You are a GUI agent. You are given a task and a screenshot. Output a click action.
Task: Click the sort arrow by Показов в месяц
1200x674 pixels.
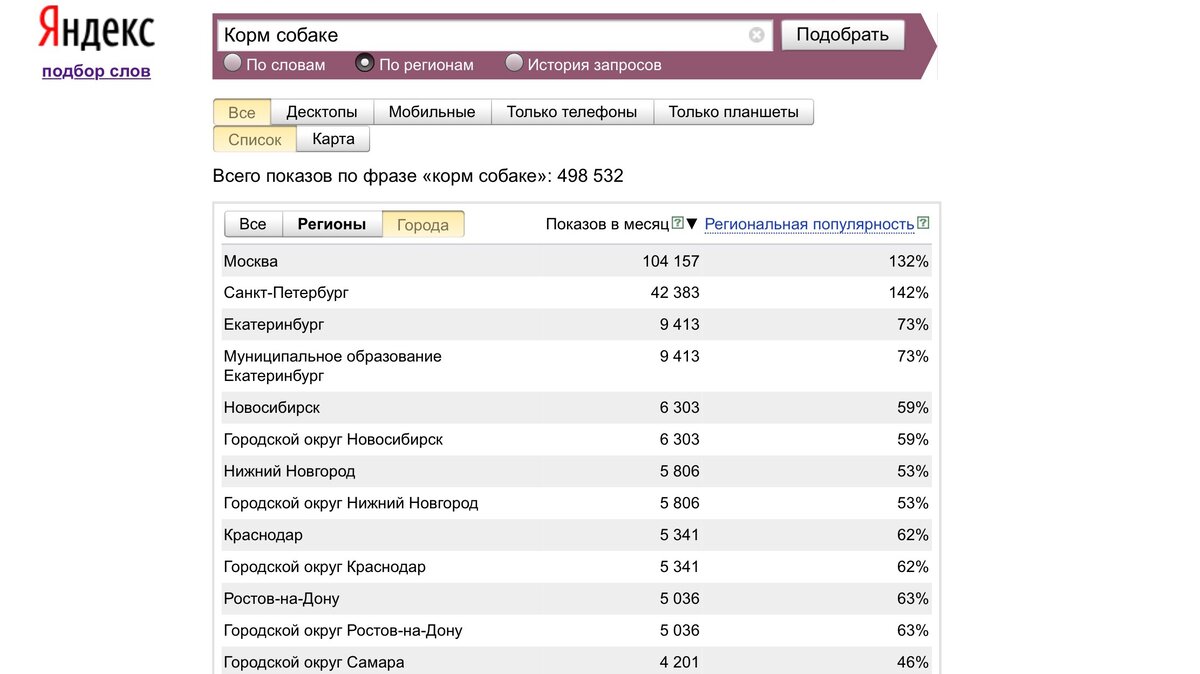(692, 224)
